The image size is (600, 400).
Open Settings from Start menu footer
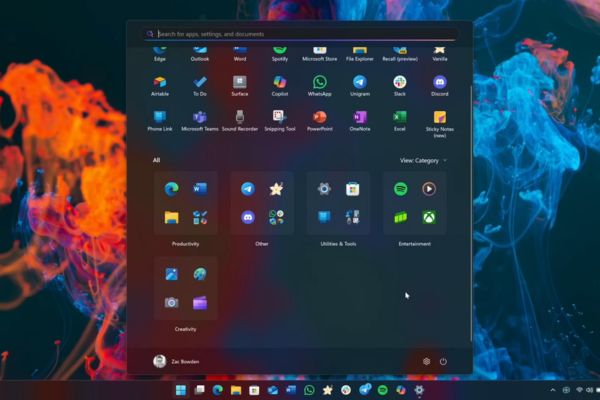tap(426, 361)
